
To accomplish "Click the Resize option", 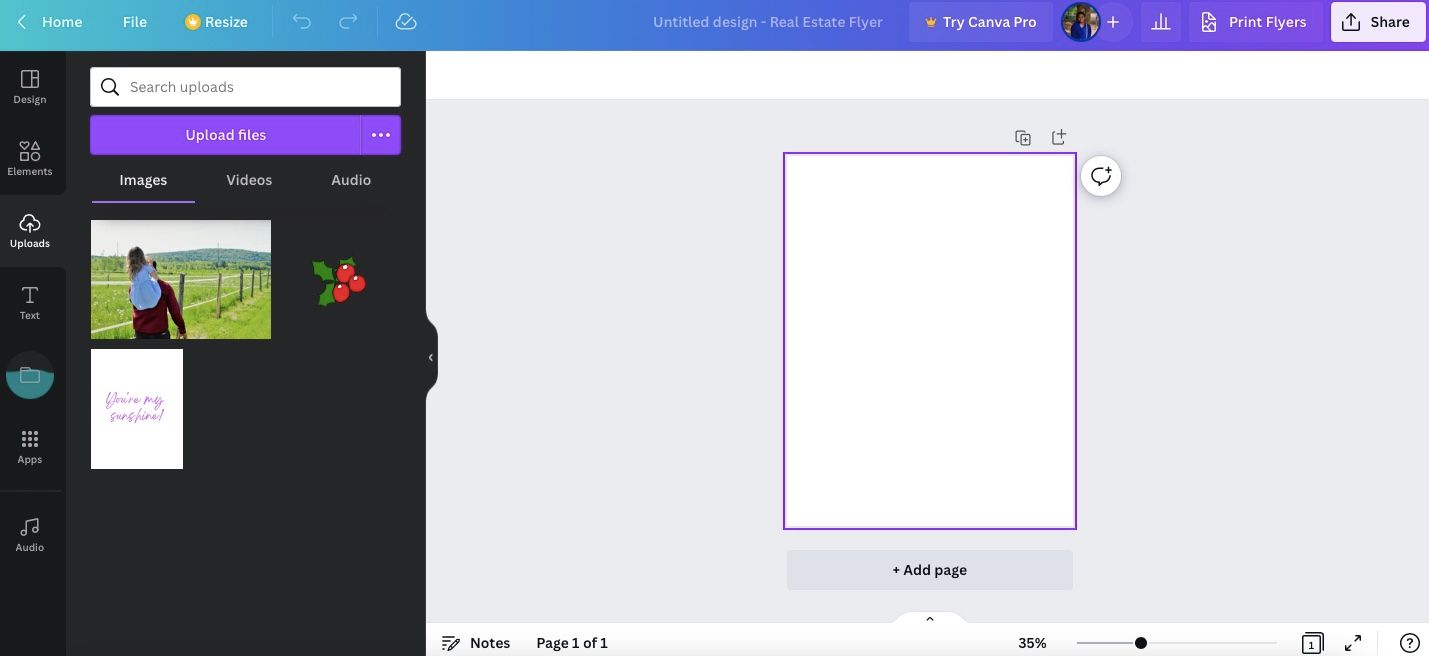I will click(x=216, y=22).
